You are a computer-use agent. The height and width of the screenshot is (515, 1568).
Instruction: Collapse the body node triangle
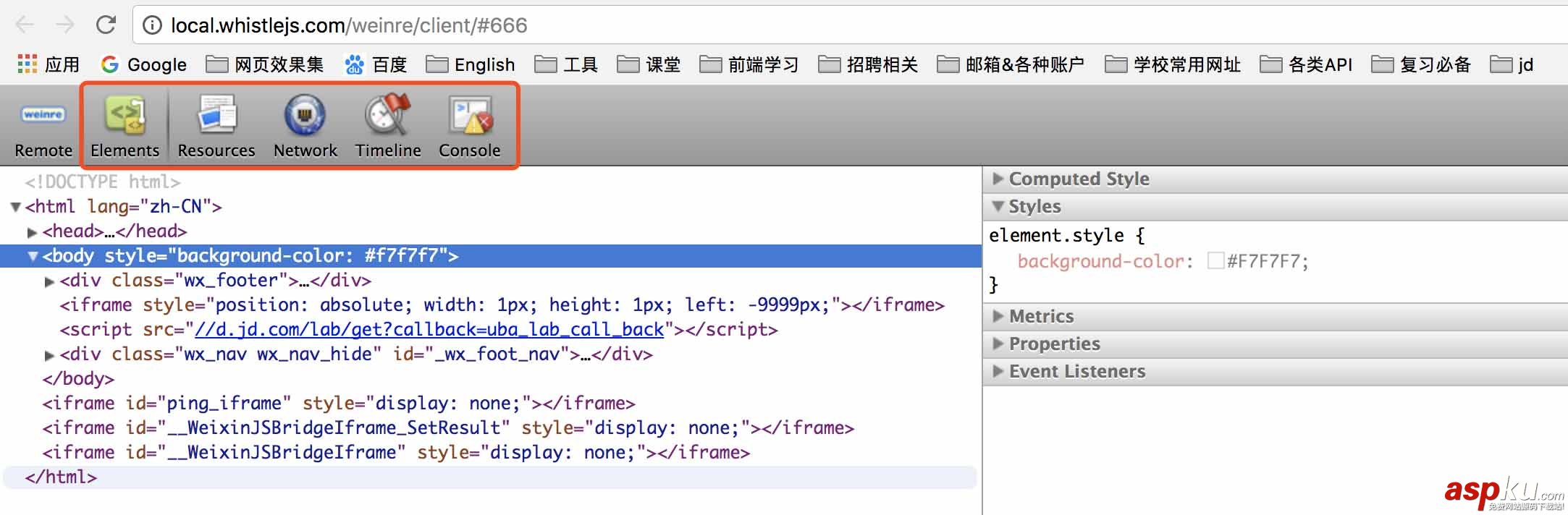point(33,256)
